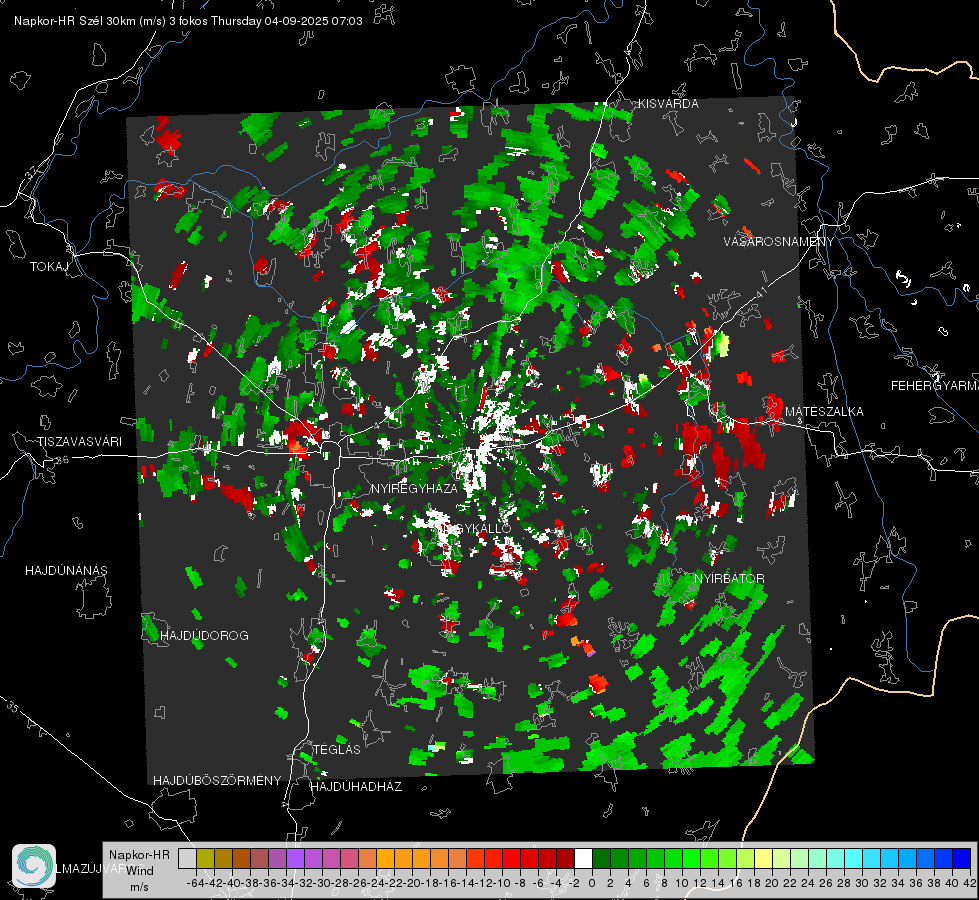Click the road number 41 near Vásárosnamény
The width and height of the screenshot is (979, 900).
[x=760, y=292]
